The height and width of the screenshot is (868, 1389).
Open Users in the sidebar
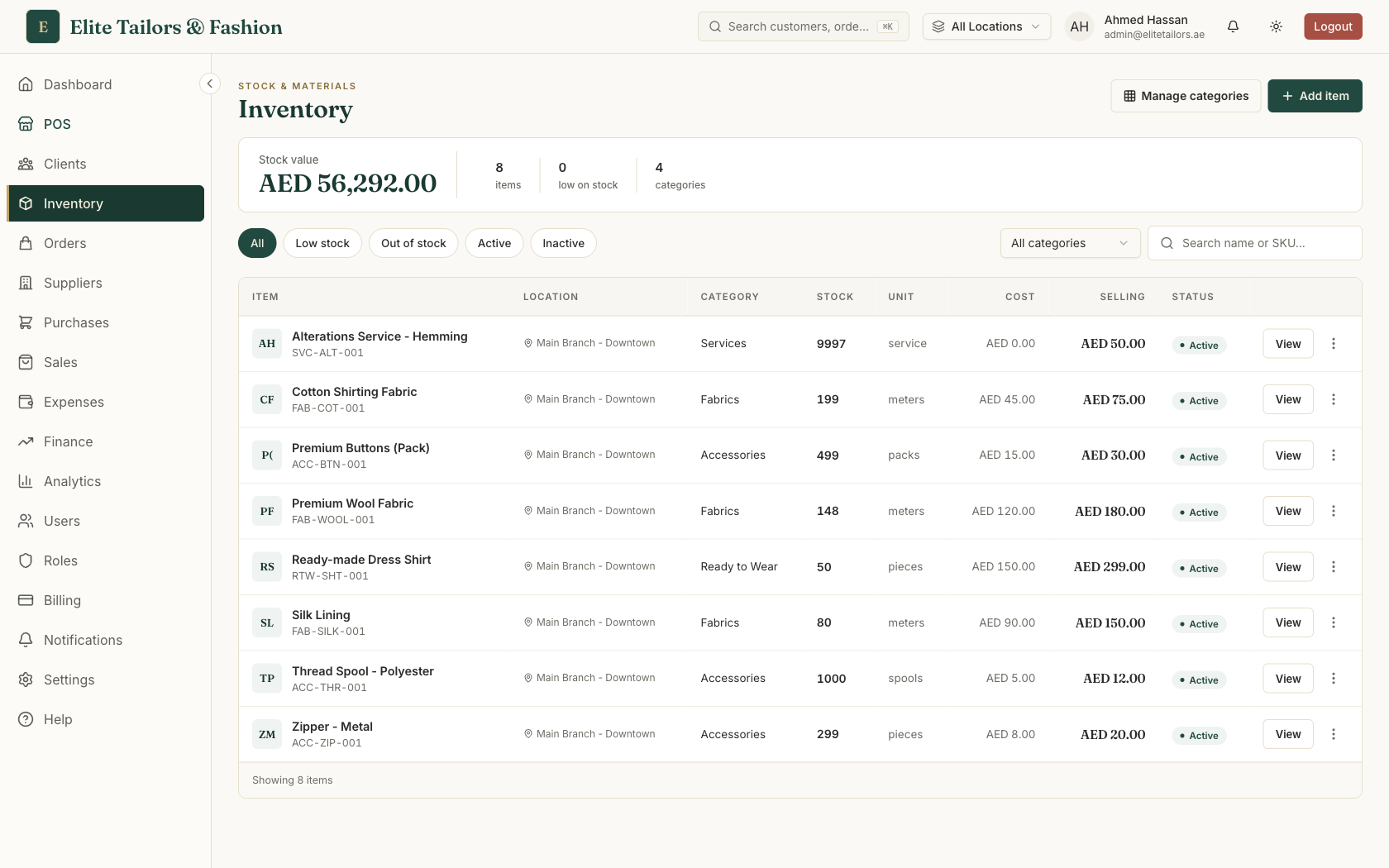pos(106,521)
